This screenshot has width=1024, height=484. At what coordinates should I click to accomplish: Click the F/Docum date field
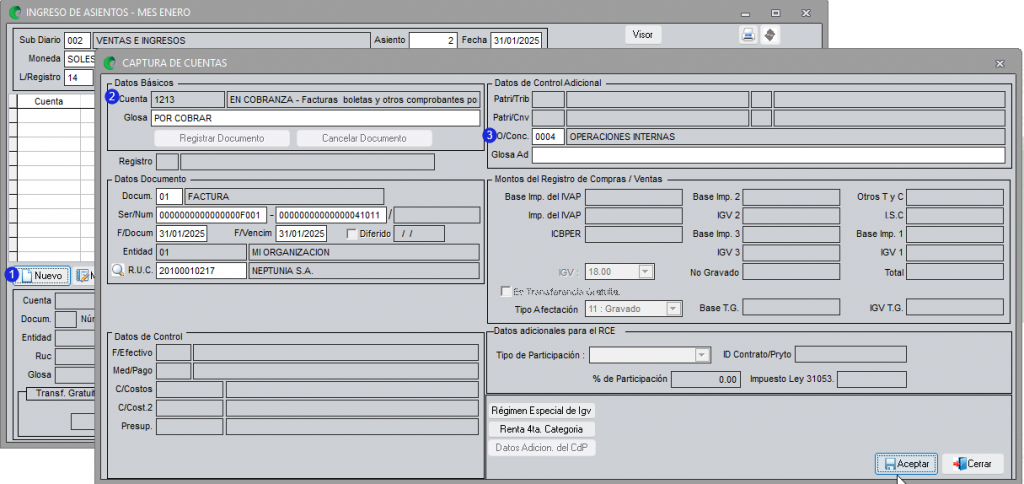click(x=181, y=234)
